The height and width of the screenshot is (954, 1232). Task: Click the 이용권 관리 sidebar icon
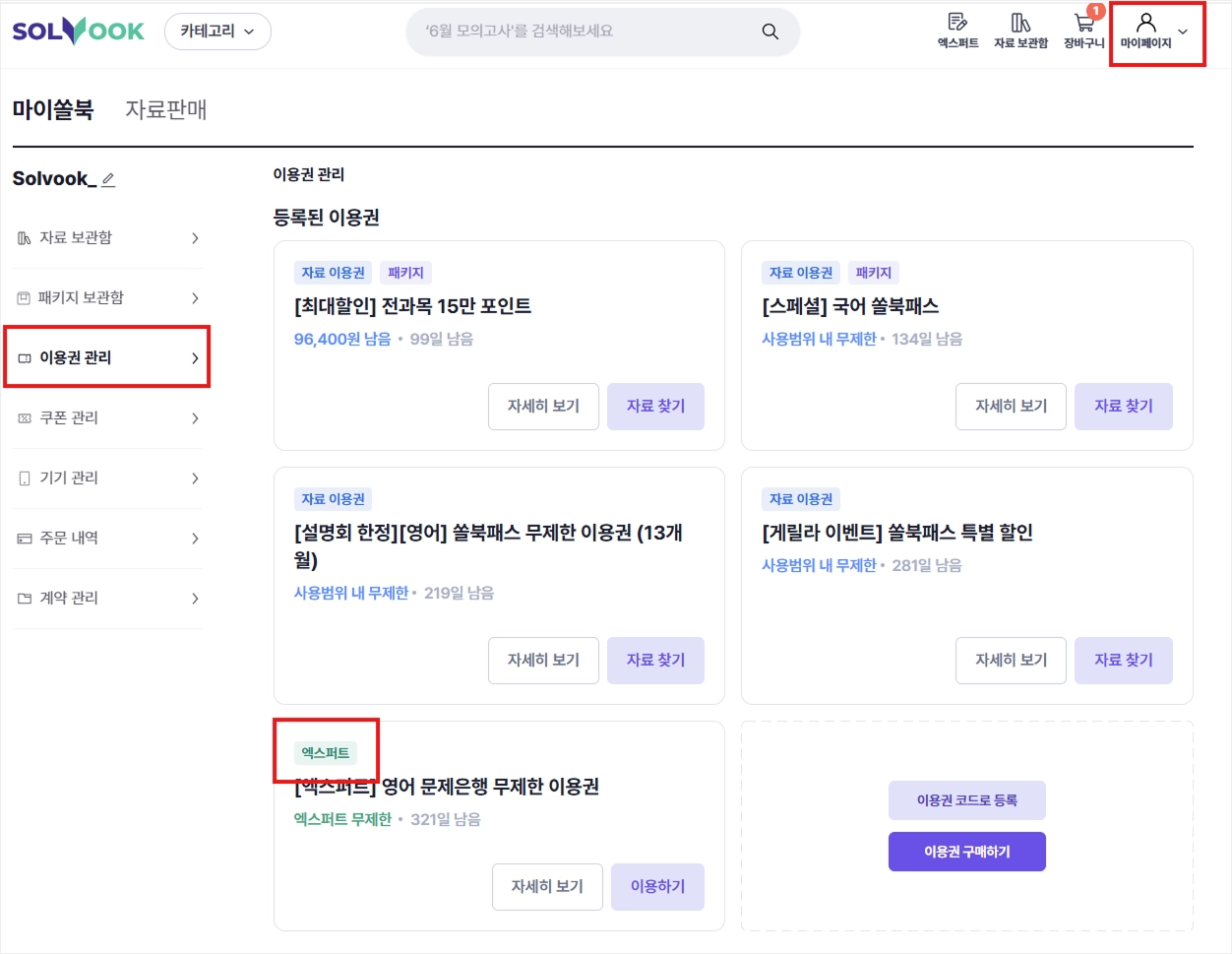[25, 358]
